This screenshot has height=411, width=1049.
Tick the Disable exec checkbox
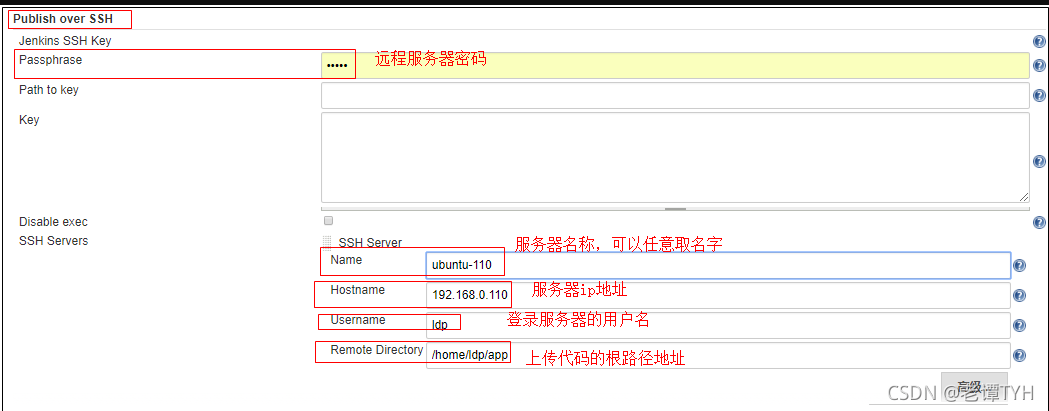click(328, 220)
